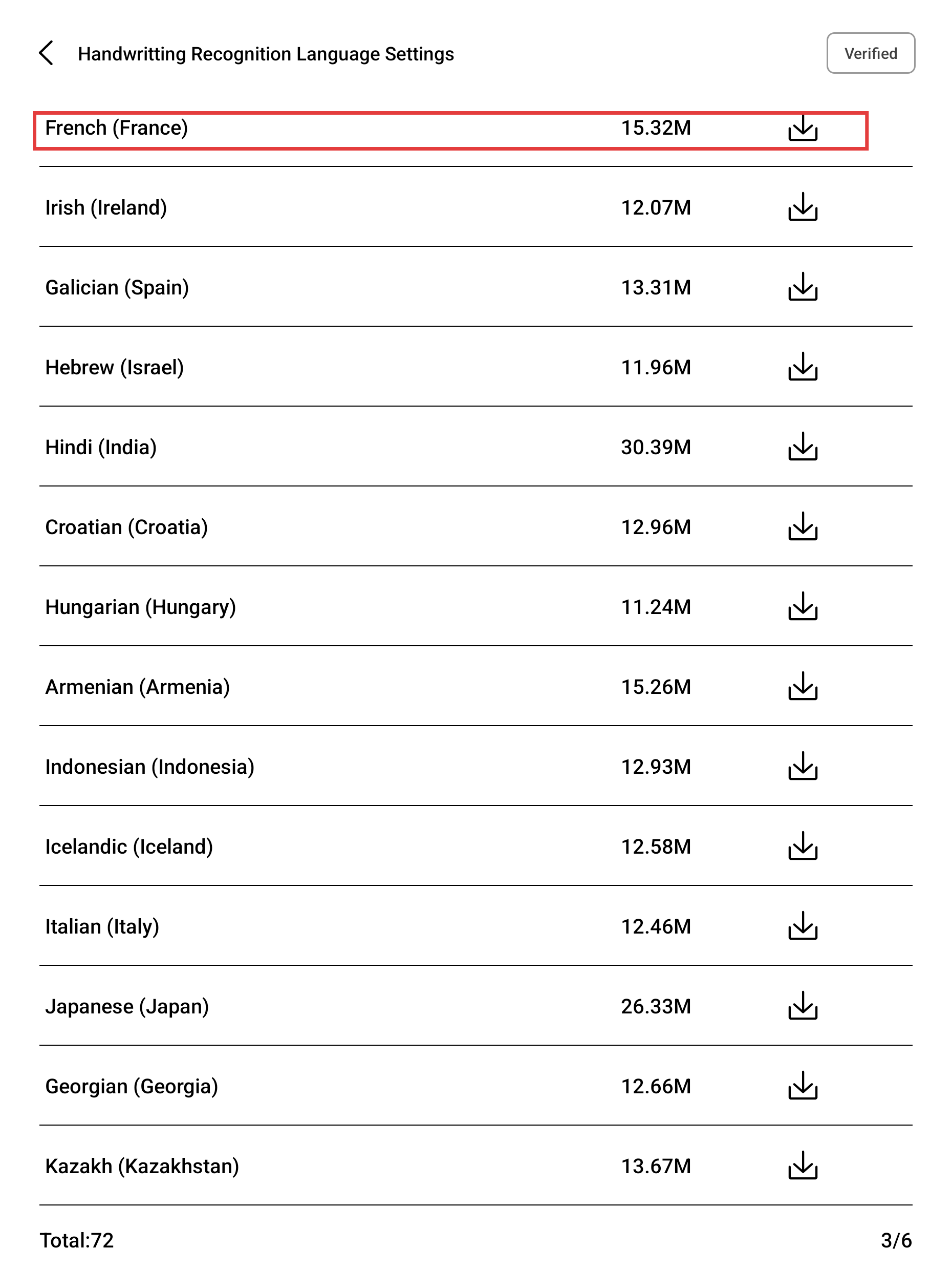
Task: Select the Japanese (Japan) list entry
Action: (127, 1006)
